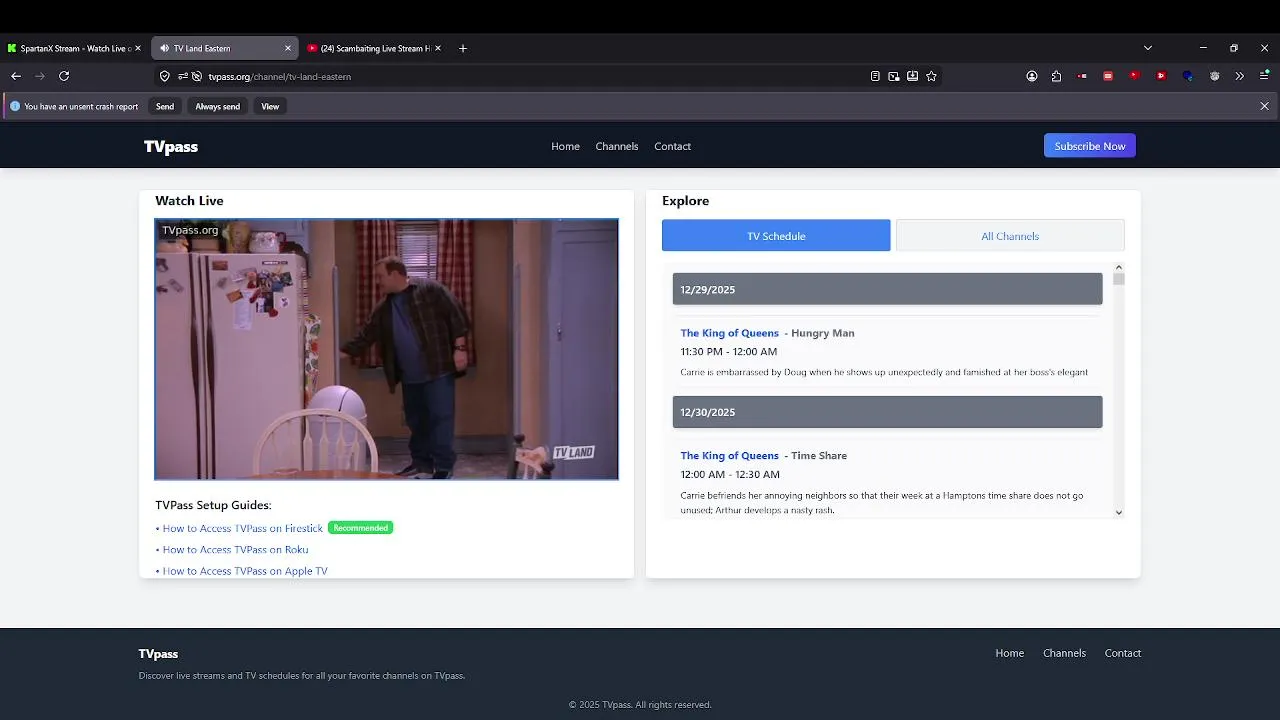Click the rightmost red play-button extension icon
Image resolution: width=1280 pixels, height=720 pixels.
tap(1161, 76)
